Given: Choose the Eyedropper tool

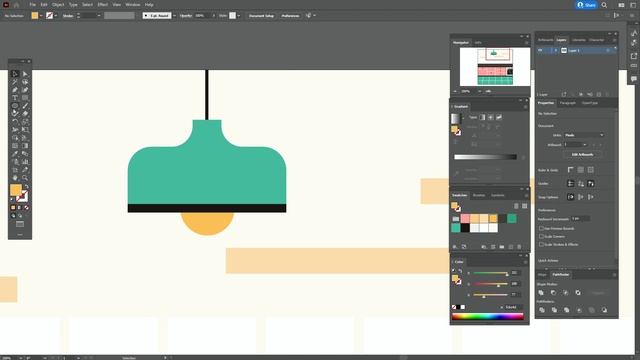Looking at the screenshot, I should point(15,154).
